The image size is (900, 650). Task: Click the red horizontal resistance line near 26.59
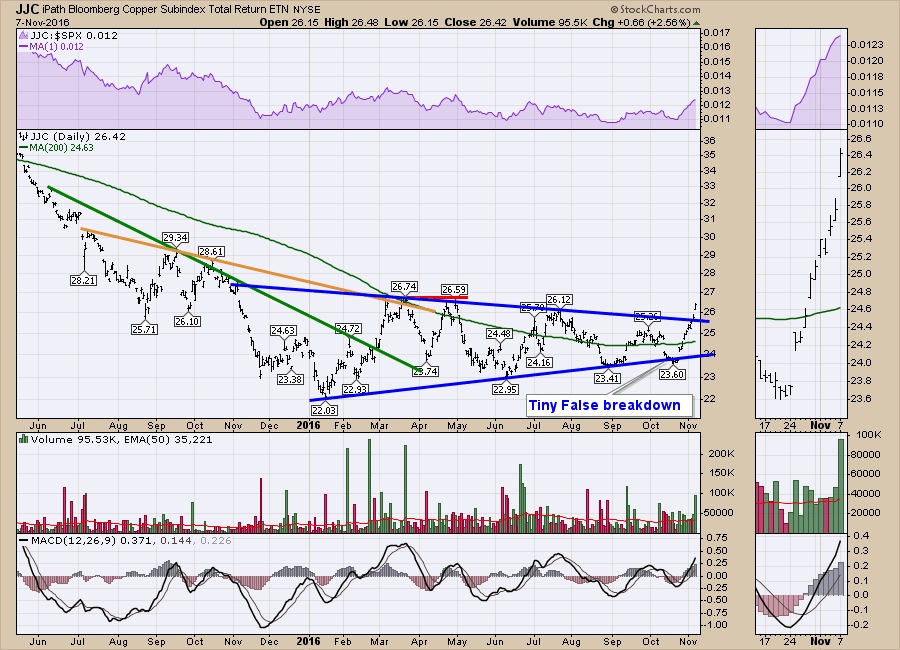point(436,297)
